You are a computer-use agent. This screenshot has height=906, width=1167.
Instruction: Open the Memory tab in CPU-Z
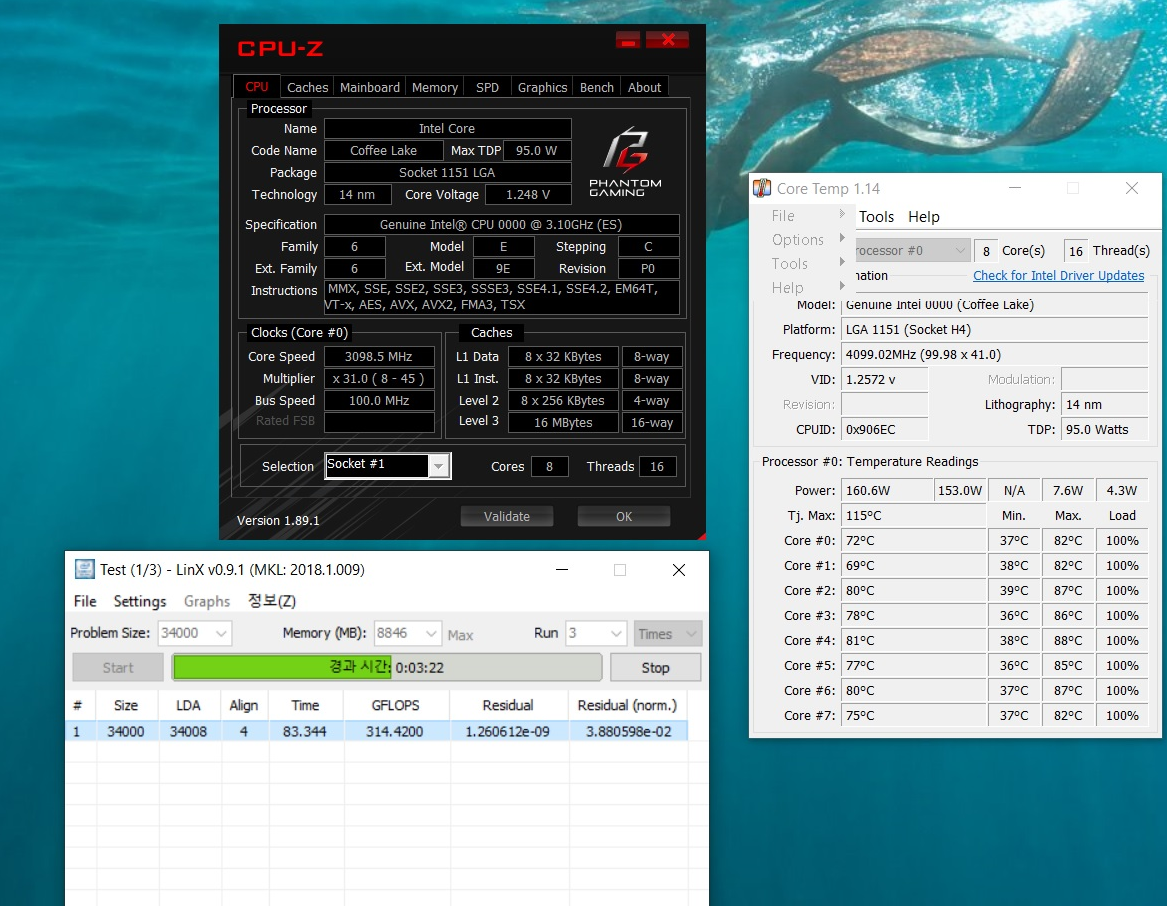point(435,87)
